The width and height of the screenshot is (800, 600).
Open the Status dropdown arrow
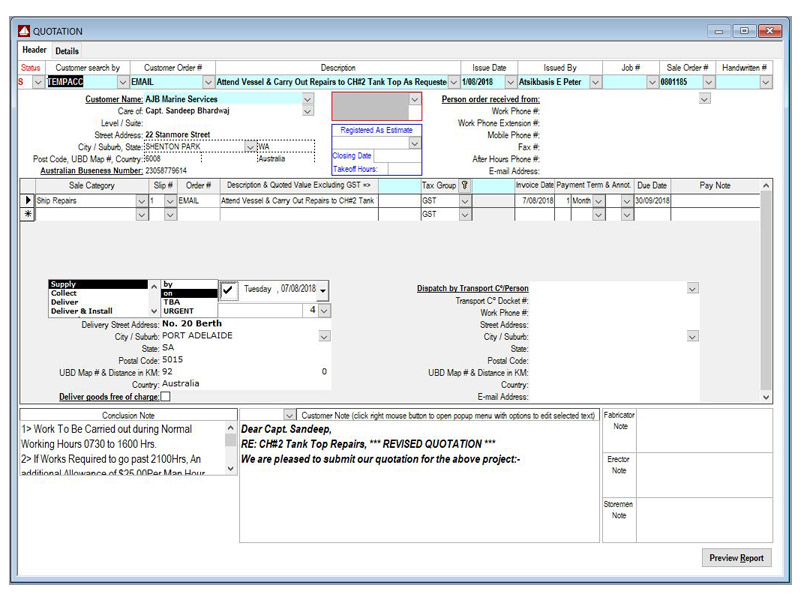tap(38, 82)
